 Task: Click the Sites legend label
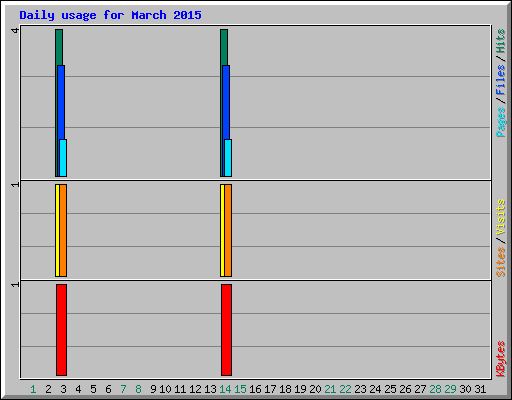[x=500, y=262]
